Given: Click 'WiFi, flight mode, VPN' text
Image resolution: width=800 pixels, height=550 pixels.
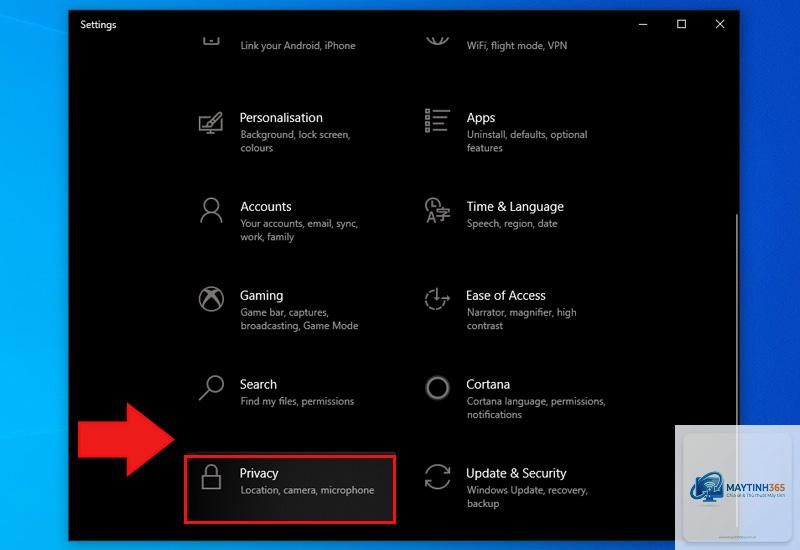Looking at the screenshot, I should click(517, 45).
